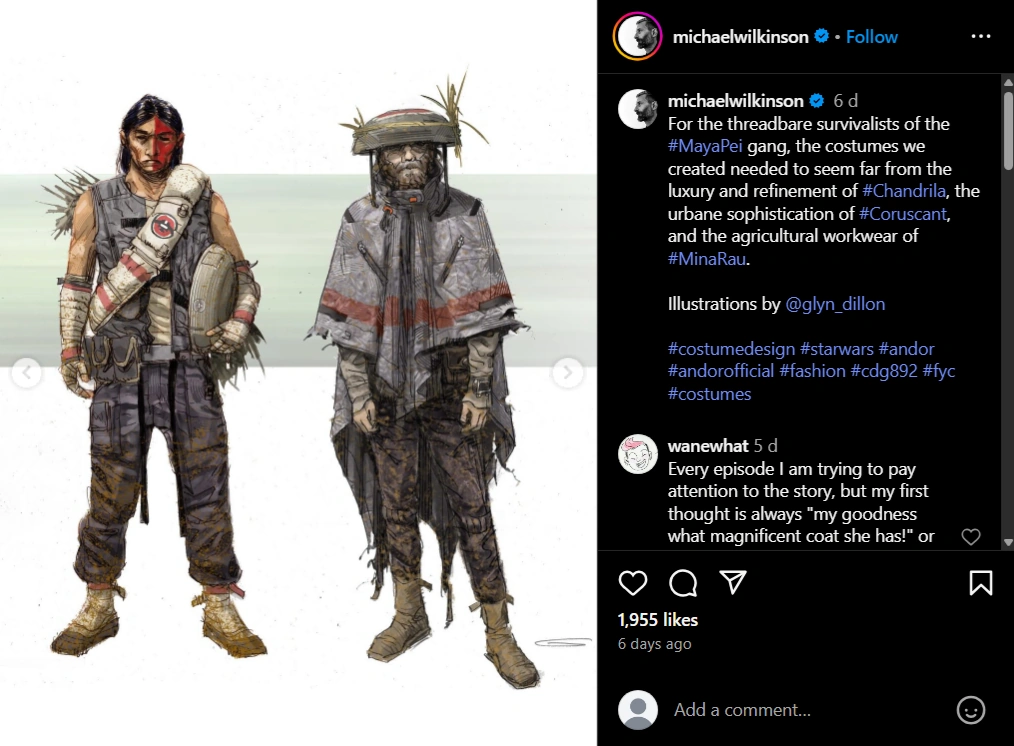Open the emoji picker smiley icon
Image resolution: width=1014 pixels, height=746 pixels.
click(x=970, y=710)
